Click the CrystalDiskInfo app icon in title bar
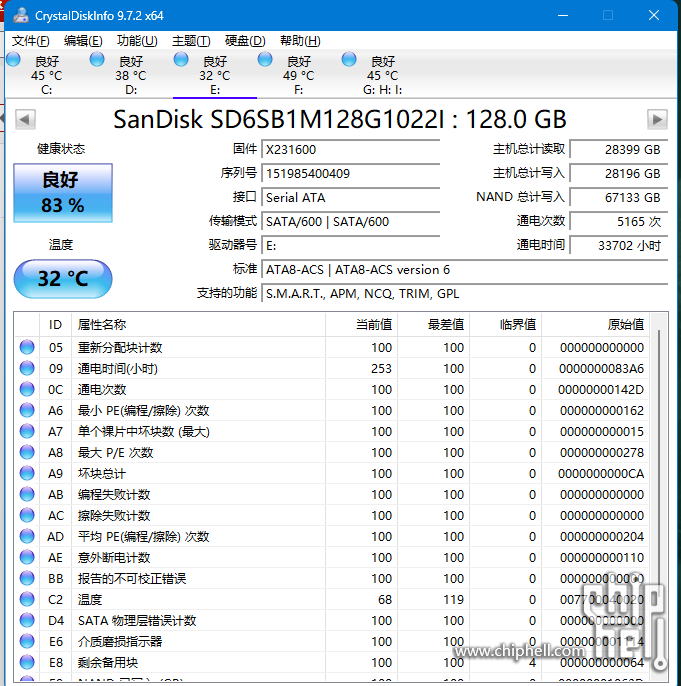Image resolution: width=681 pixels, height=686 pixels. point(20,16)
